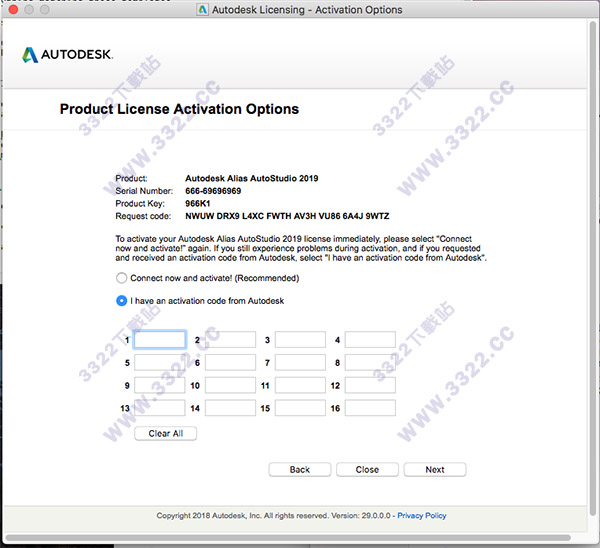Click activation code field 16

click(x=370, y=409)
